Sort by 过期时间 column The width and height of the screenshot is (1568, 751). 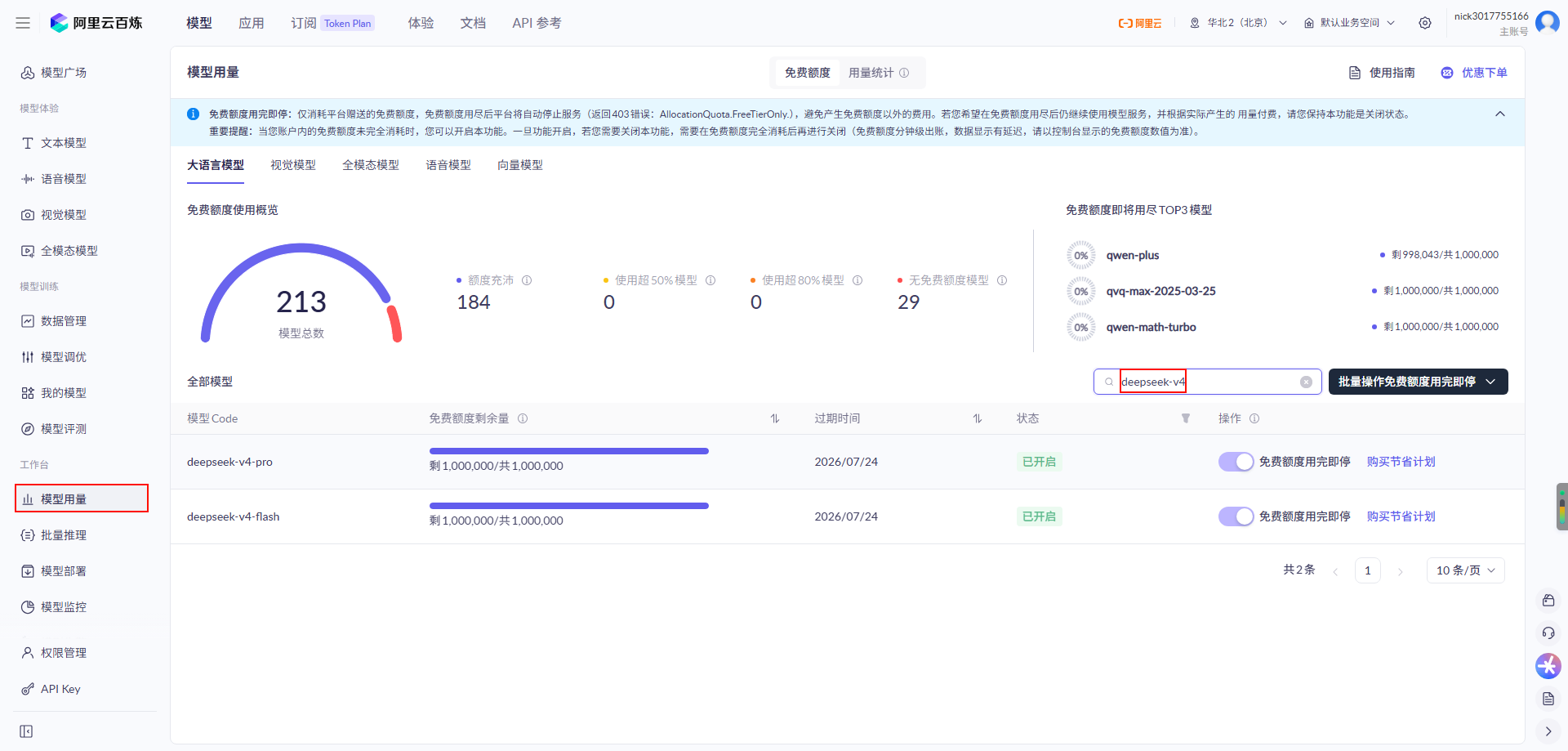click(x=978, y=418)
